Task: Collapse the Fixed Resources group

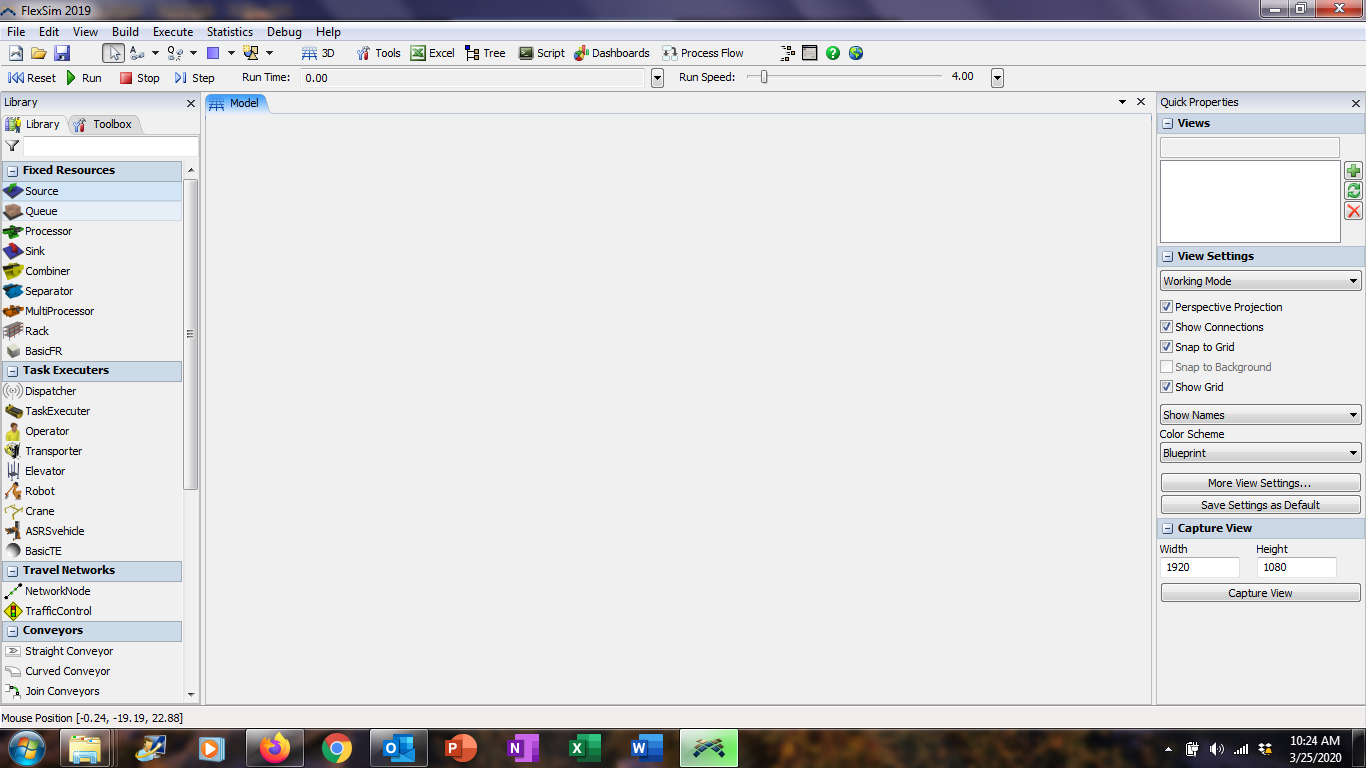Action: (12, 171)
